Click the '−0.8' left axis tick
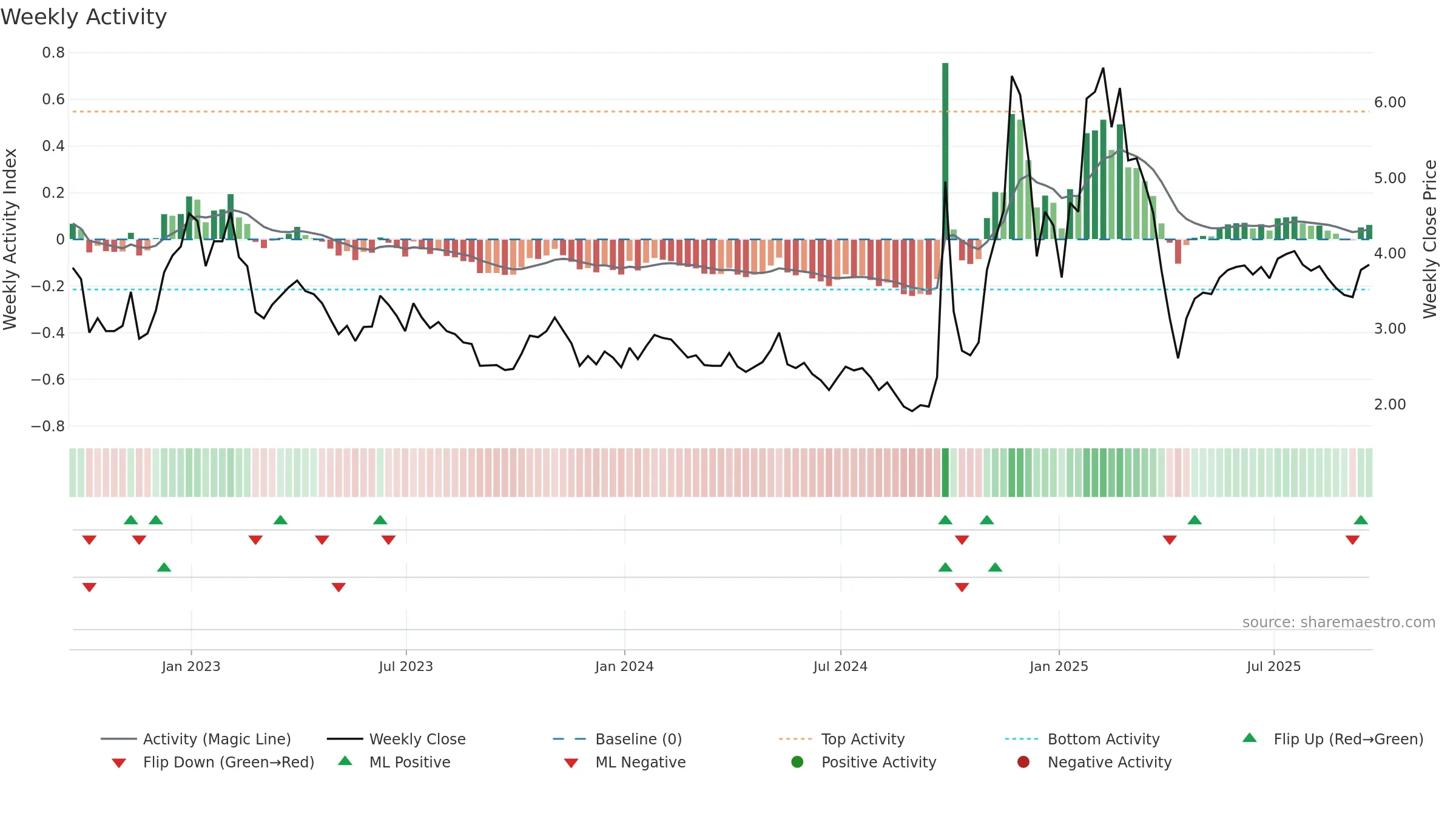Image resolution: width=1456 pixels, height=819 pixels. [48, 426]
